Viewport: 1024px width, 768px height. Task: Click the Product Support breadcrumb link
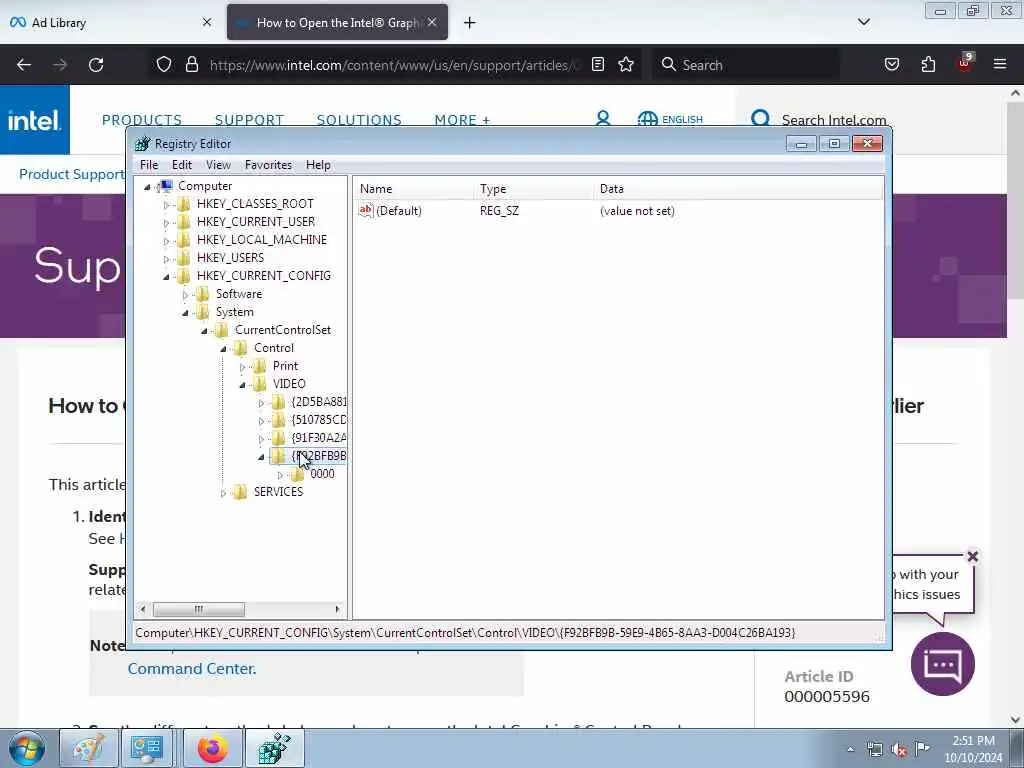point(72,174)
